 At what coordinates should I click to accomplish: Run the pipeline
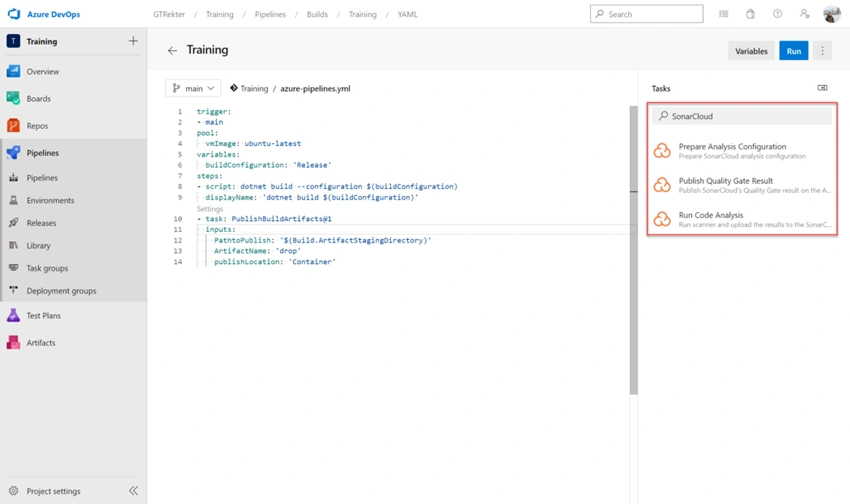coord(794,51)
